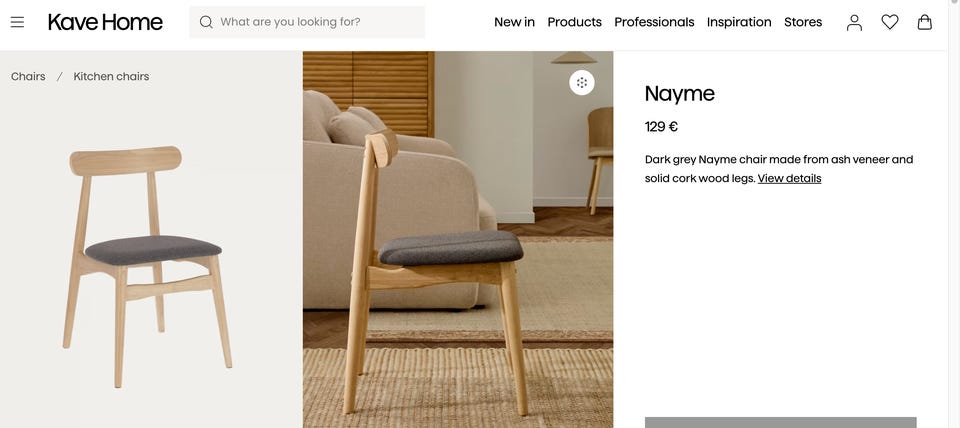Click the magnifying glass search icon
The height and width of the screenshot is (428, 960).
[206, 22]
